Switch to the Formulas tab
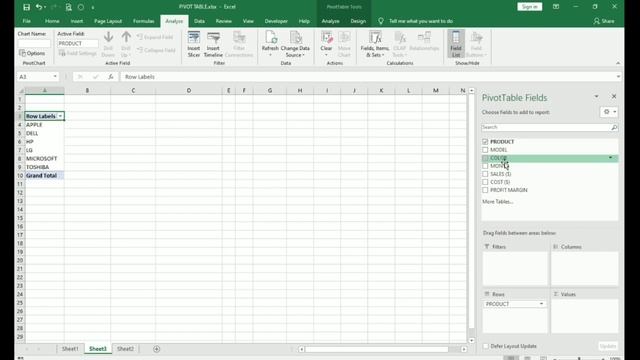Screen dimensions: 640x360 tap(144, 21)
